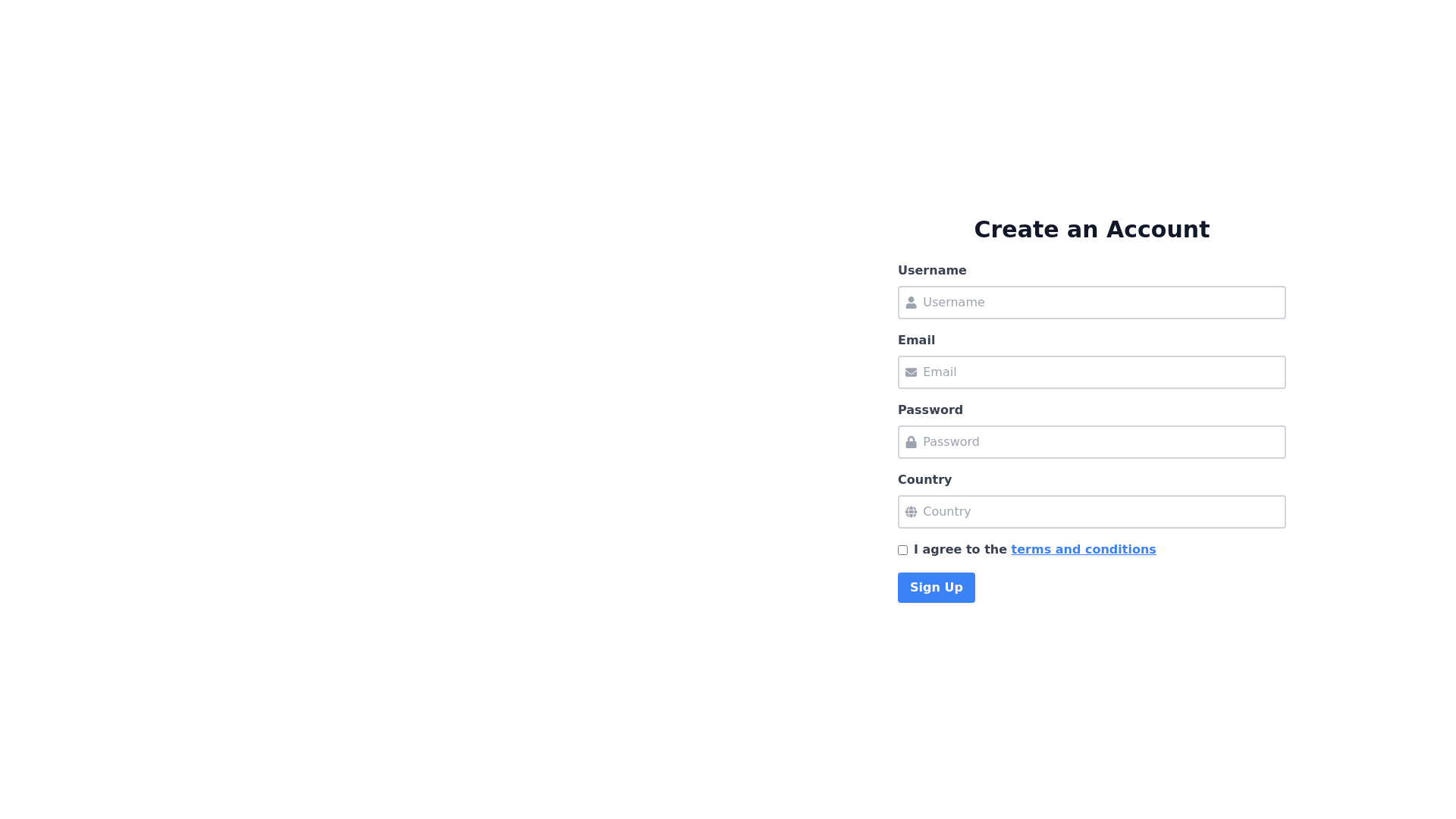This screenshot has width=1456, height=819.
Task: Click the "I agree to the" label text
Action: click(x=960, y=550)
